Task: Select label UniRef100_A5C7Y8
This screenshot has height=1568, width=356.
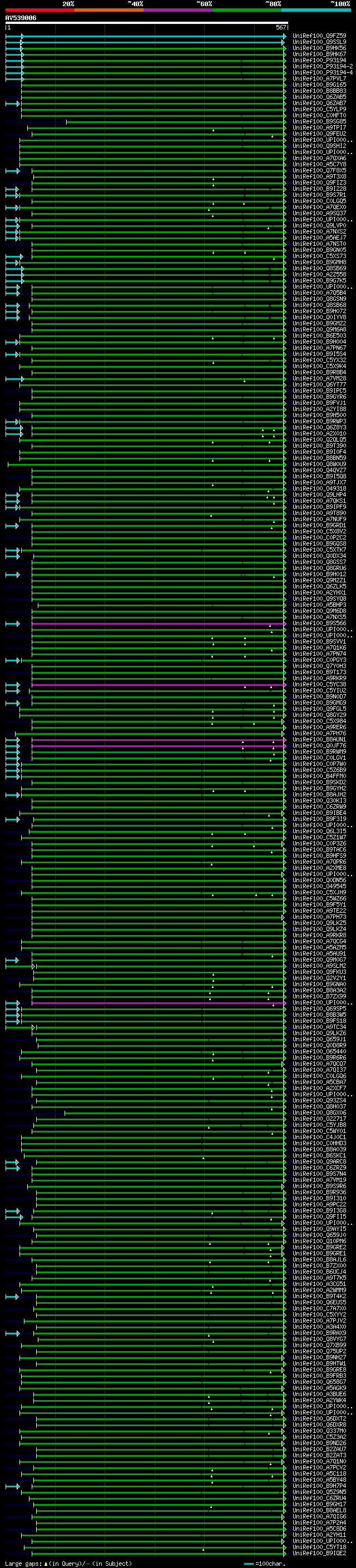Action: click(x=319, y=164)
